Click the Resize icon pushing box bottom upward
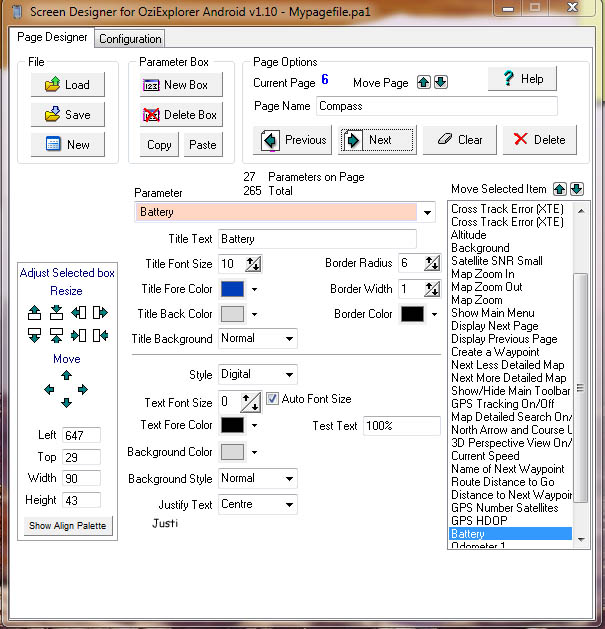This screenshot has width=605, height=629. tap(56, 335)
